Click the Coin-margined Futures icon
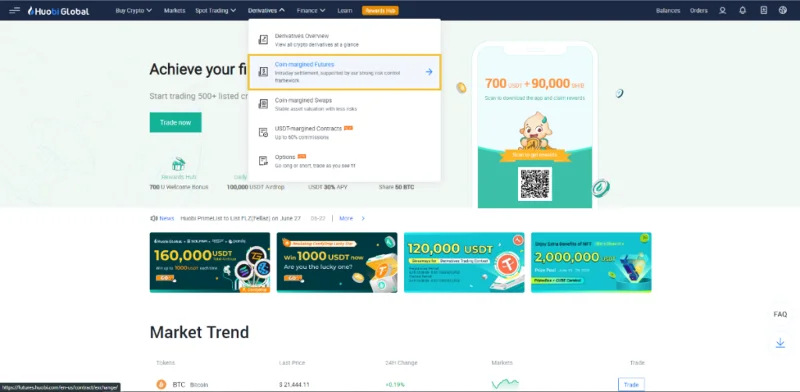This screenshot has width=800, height=392. pos(263,71)
